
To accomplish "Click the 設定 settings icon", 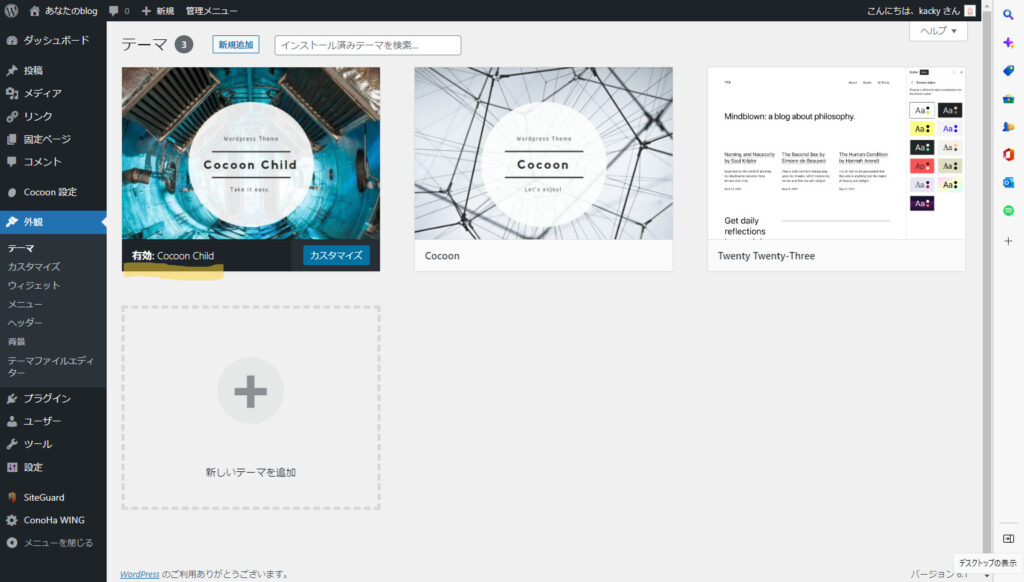I will [12, 467].
